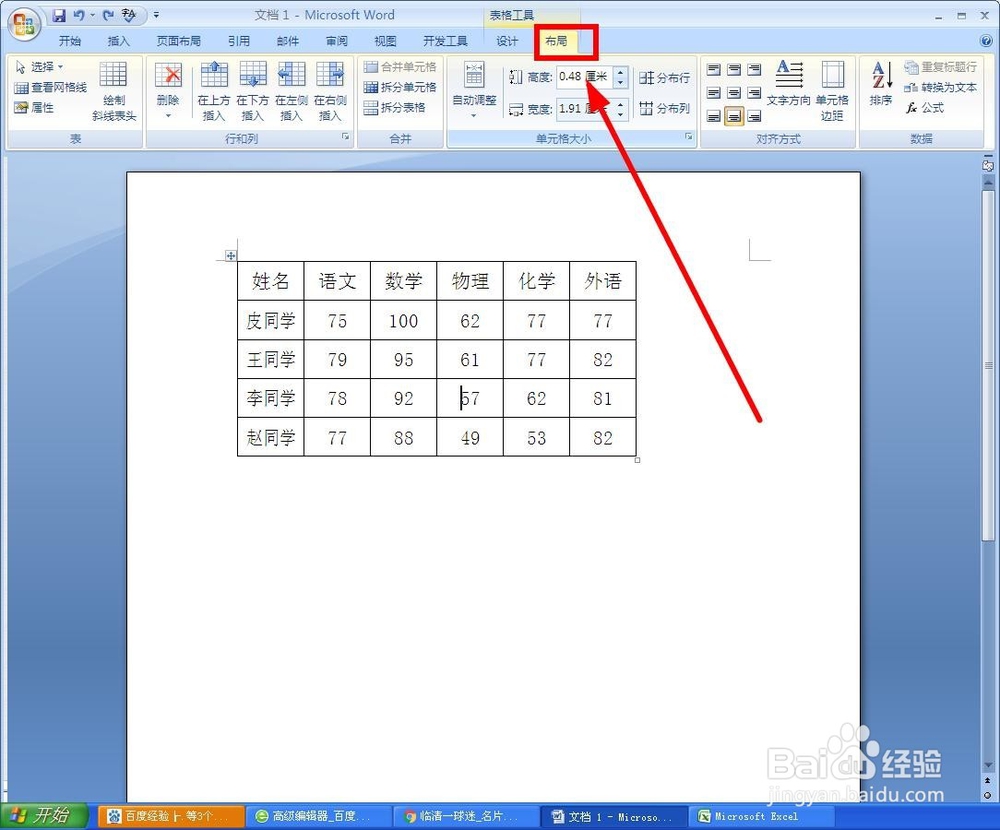Click the table resize handle at bottom-right

click(x=637, y=460)
